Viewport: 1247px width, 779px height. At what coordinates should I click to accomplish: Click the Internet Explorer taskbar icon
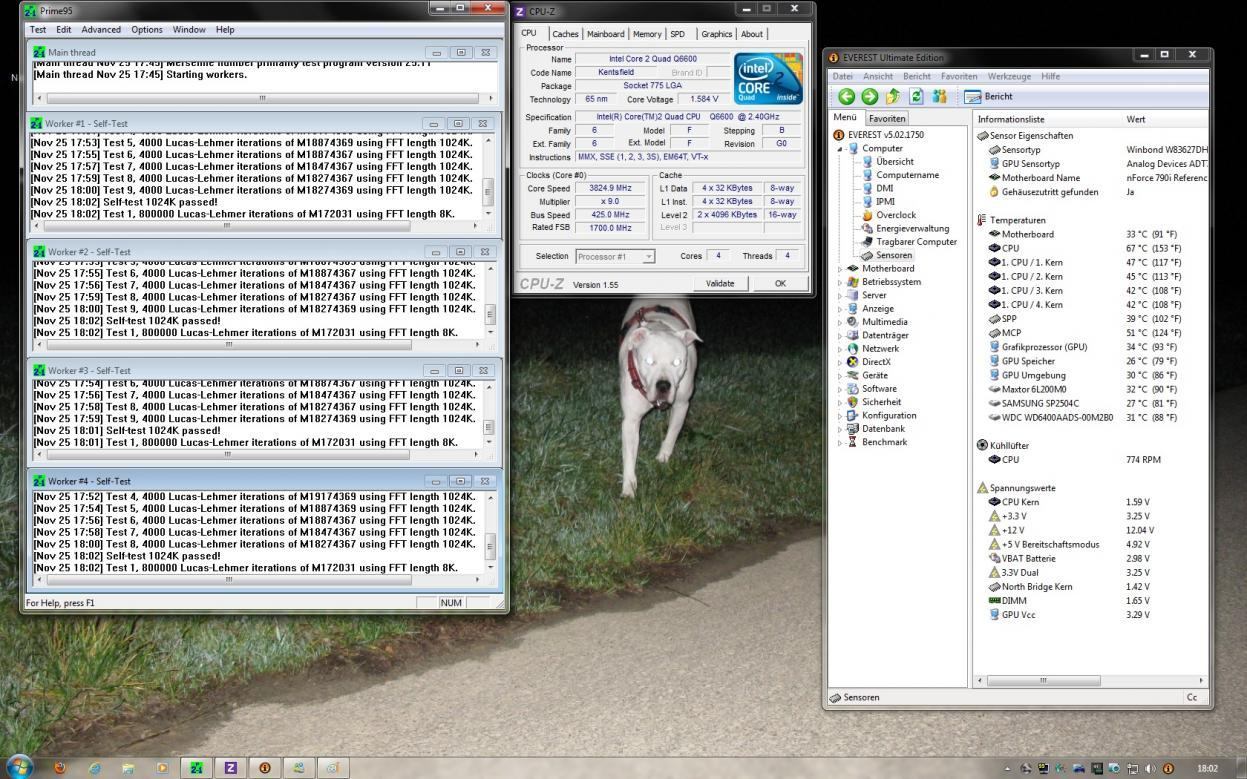point(95,768)
